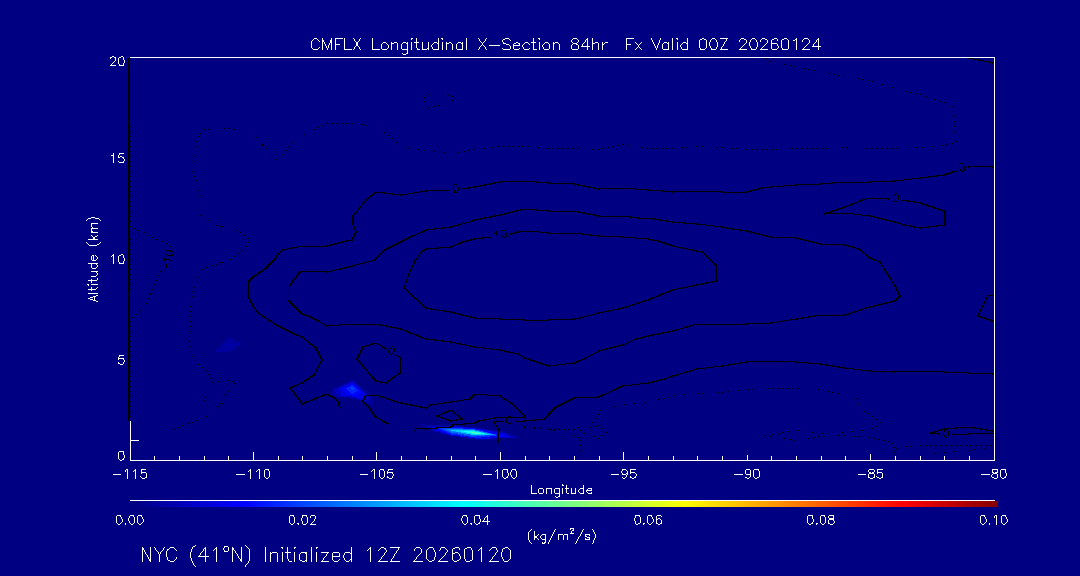
Task: Click the NYC (41°N) Initialized footer text
Action: 326,555
